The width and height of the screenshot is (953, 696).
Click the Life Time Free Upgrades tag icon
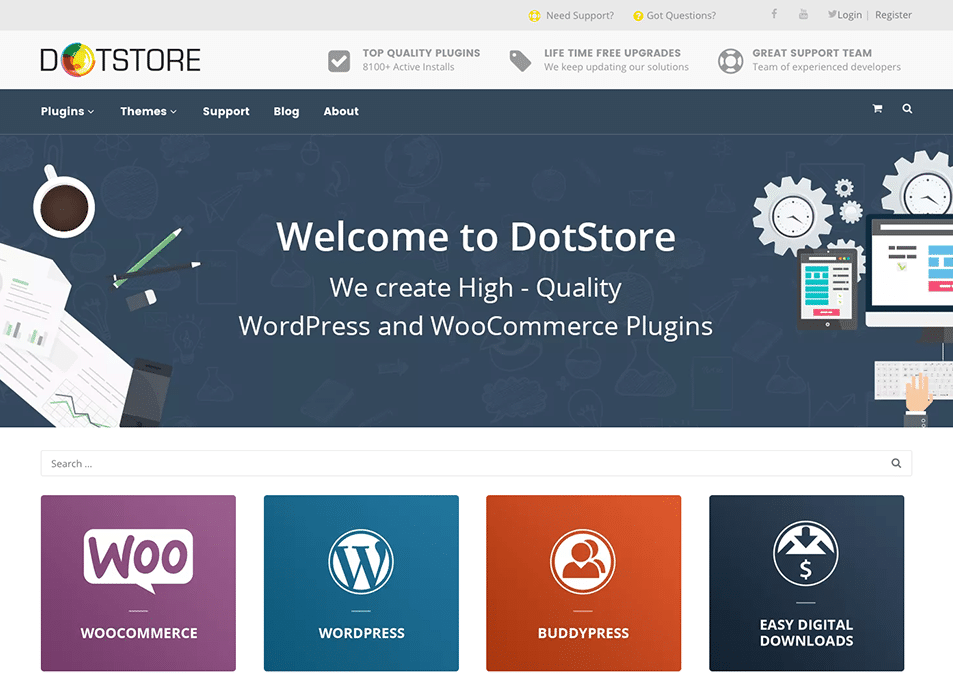(520, 60)
